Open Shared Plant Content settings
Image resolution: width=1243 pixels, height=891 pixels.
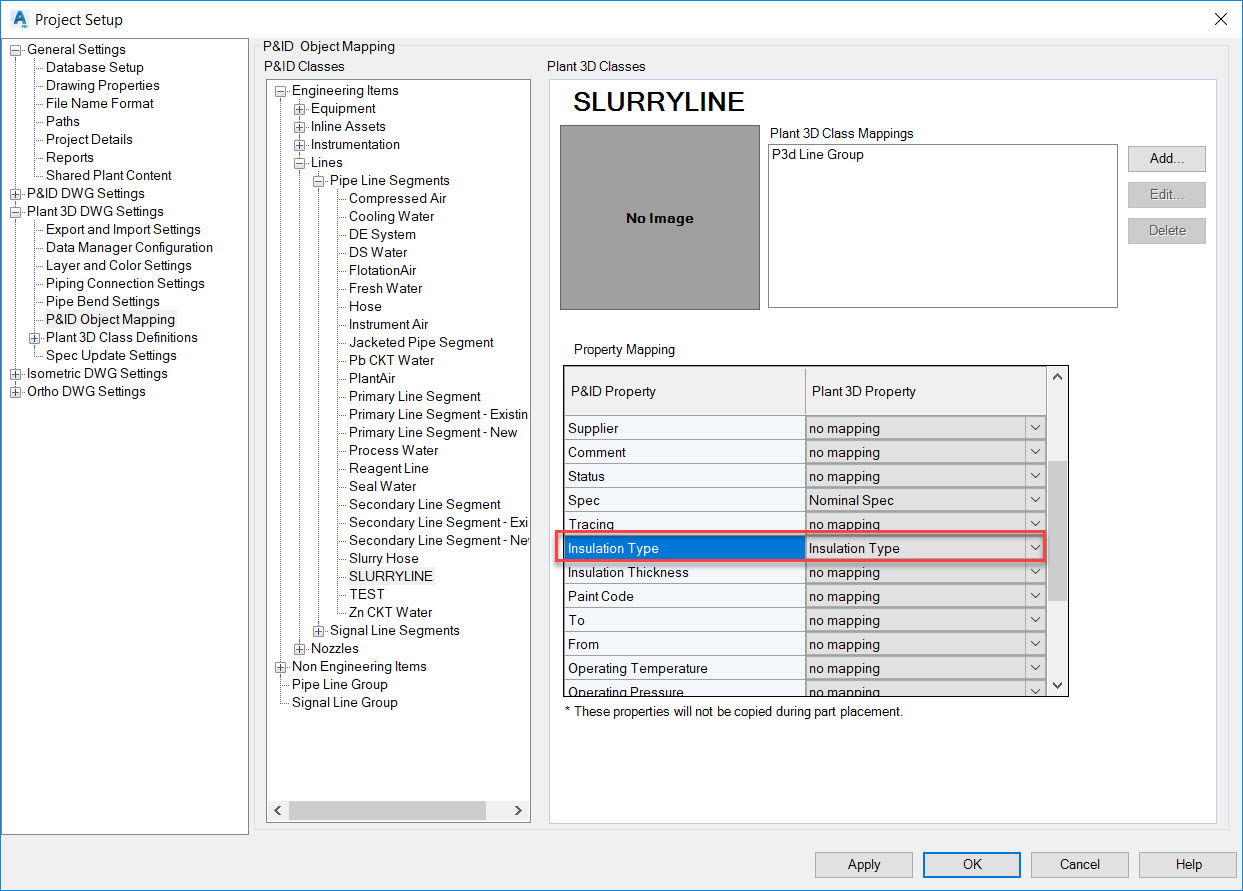coord(109,176)
